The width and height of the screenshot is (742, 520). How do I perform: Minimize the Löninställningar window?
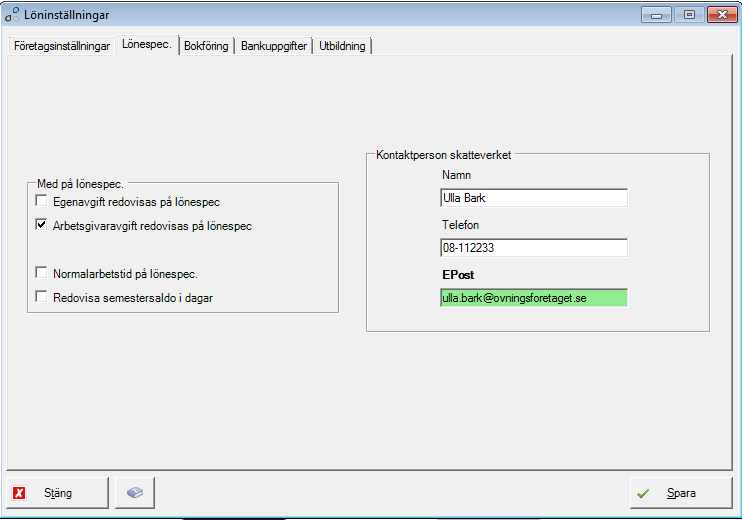(x=656, y=15)
